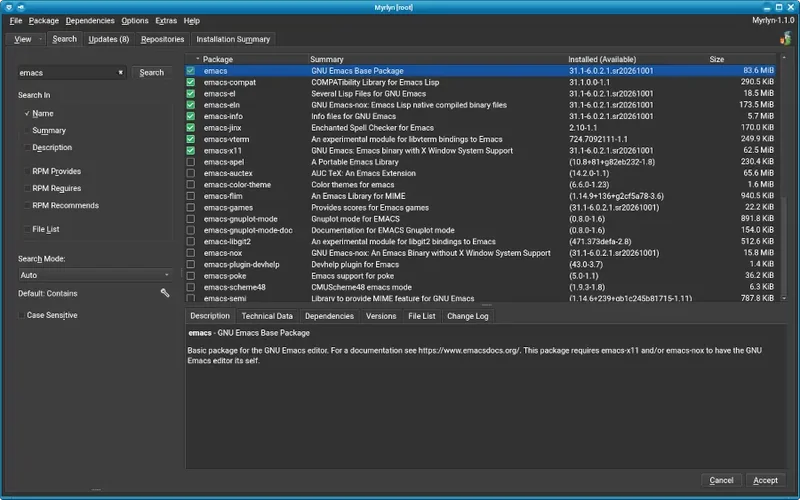Toggle the Name search-in checkbox

pos(27,114)
